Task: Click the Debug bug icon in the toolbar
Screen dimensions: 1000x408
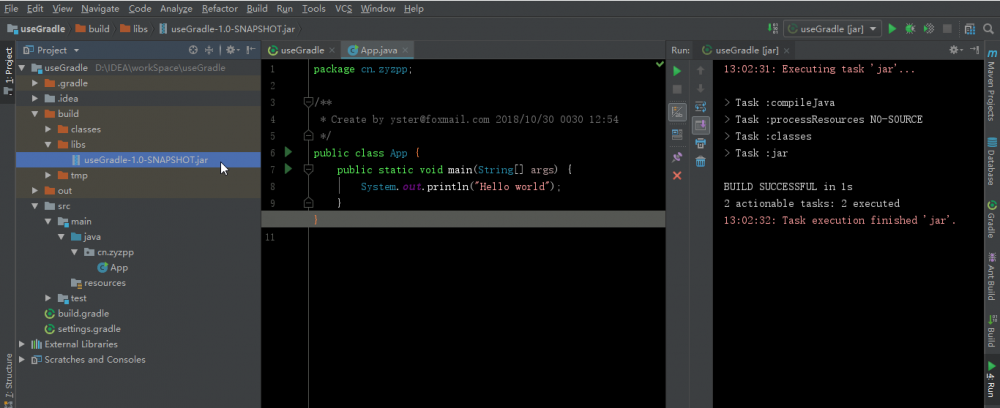Action: 910,29
